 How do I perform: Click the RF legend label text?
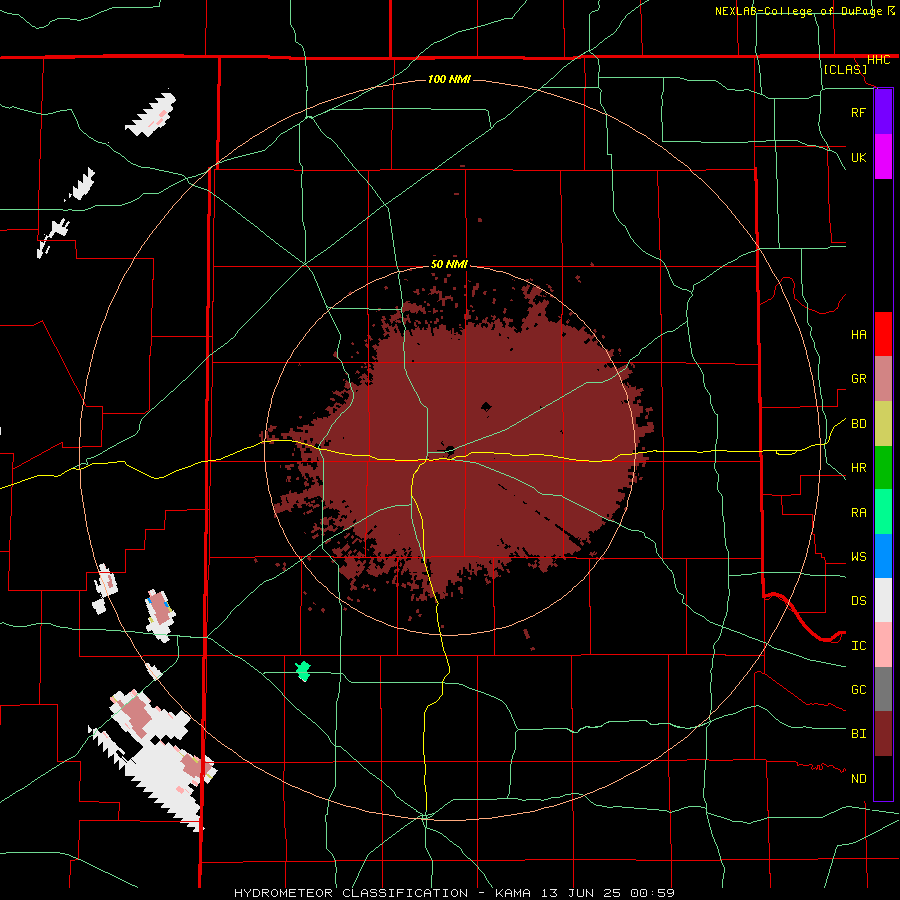click(x=858, y=112)
